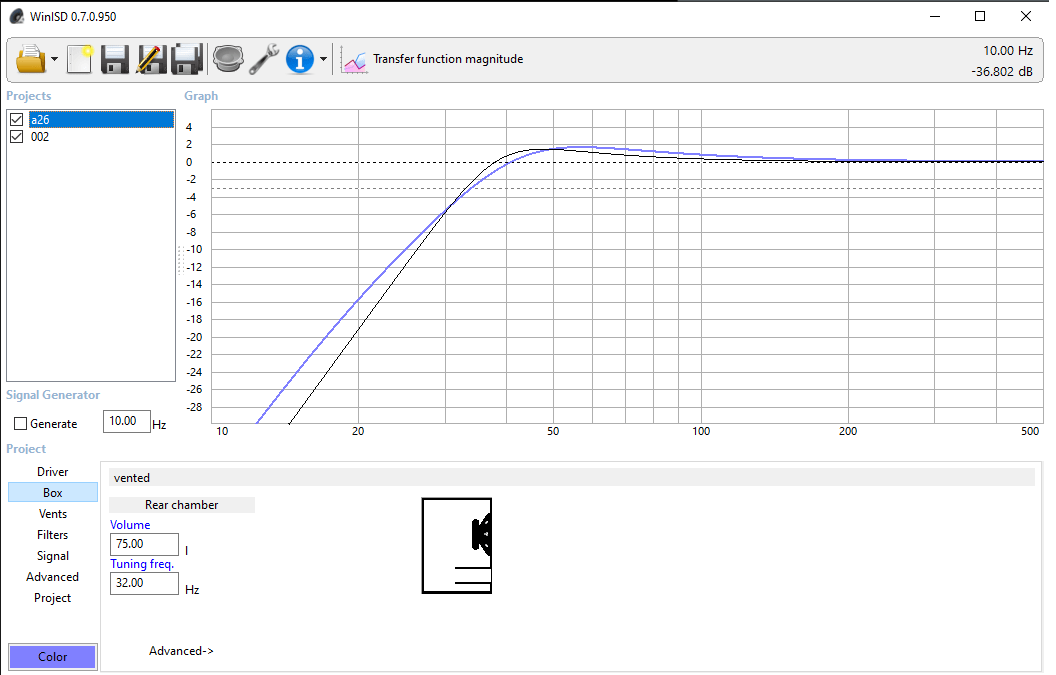The width and height of the screenshot is (1056, 675).
Task: Click the graph type chart icon
Action: 354,60
